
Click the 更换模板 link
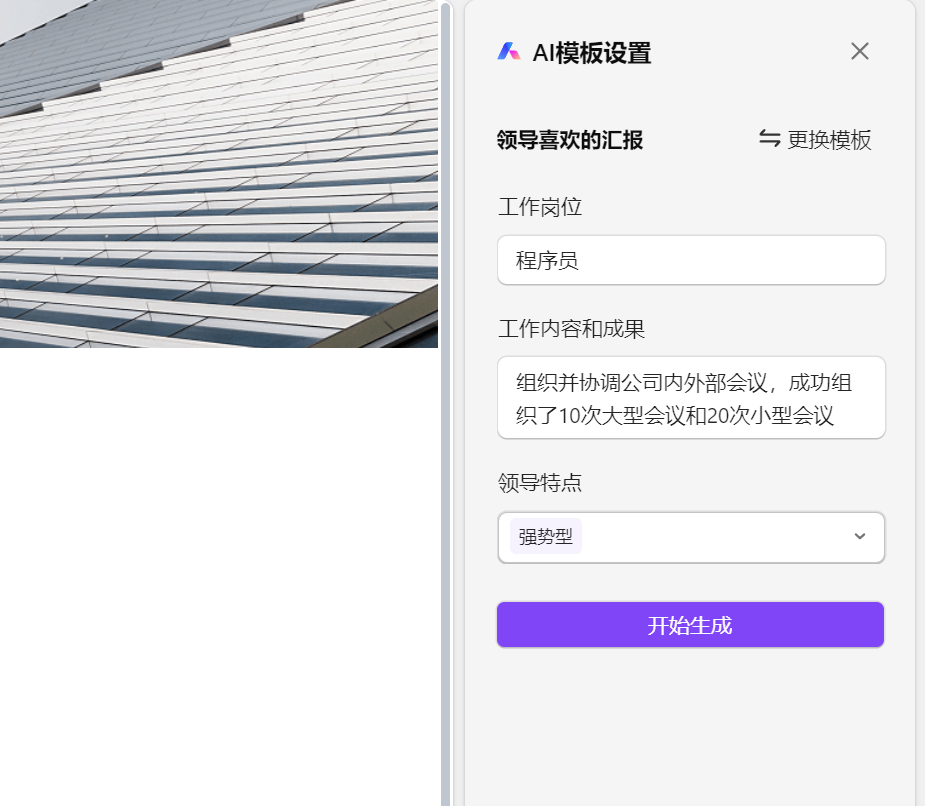click(x=815, y=140)
